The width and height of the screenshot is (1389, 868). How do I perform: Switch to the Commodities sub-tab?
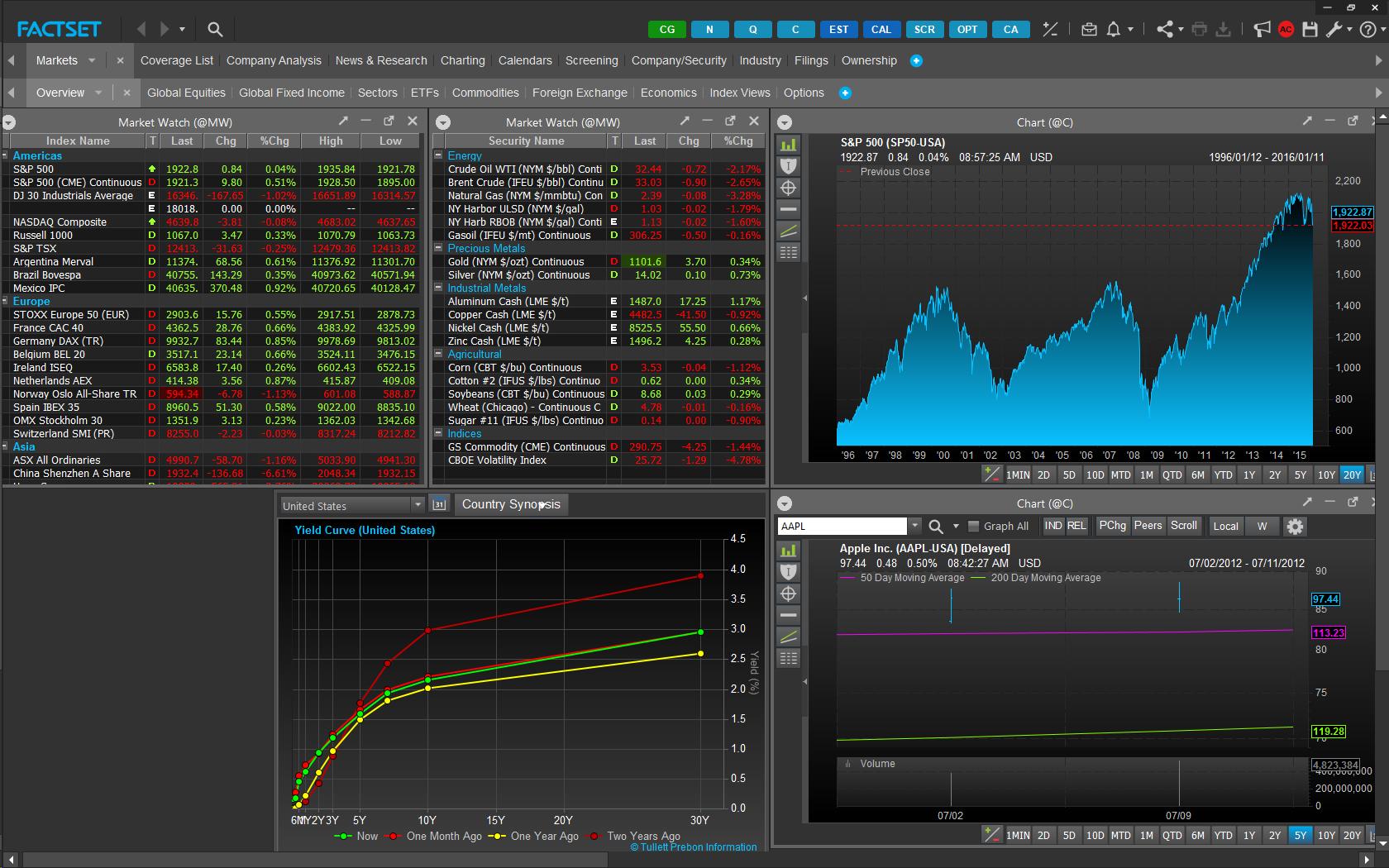tap(485, 93)
